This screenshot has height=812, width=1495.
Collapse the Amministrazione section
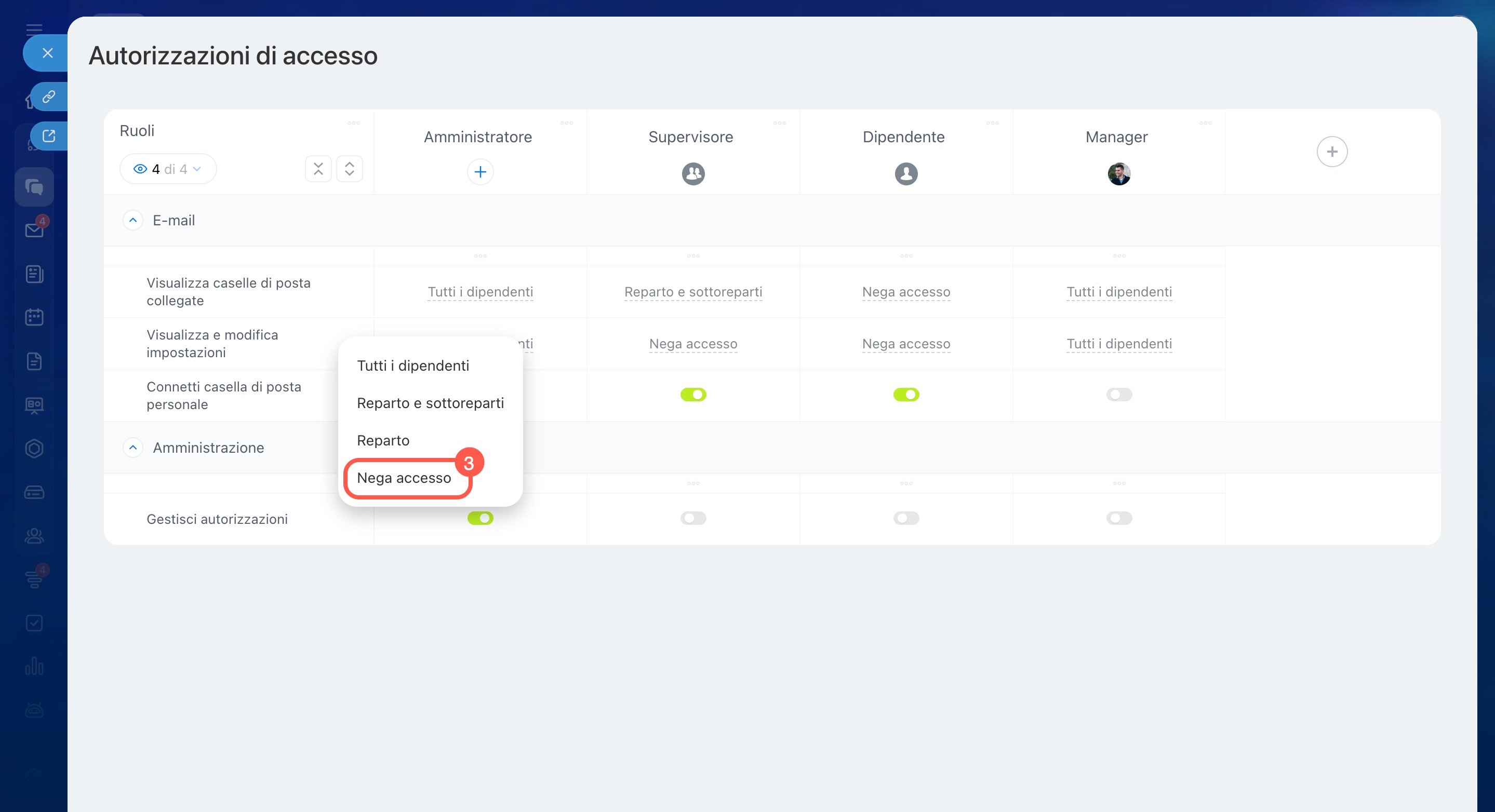(133, 448)
